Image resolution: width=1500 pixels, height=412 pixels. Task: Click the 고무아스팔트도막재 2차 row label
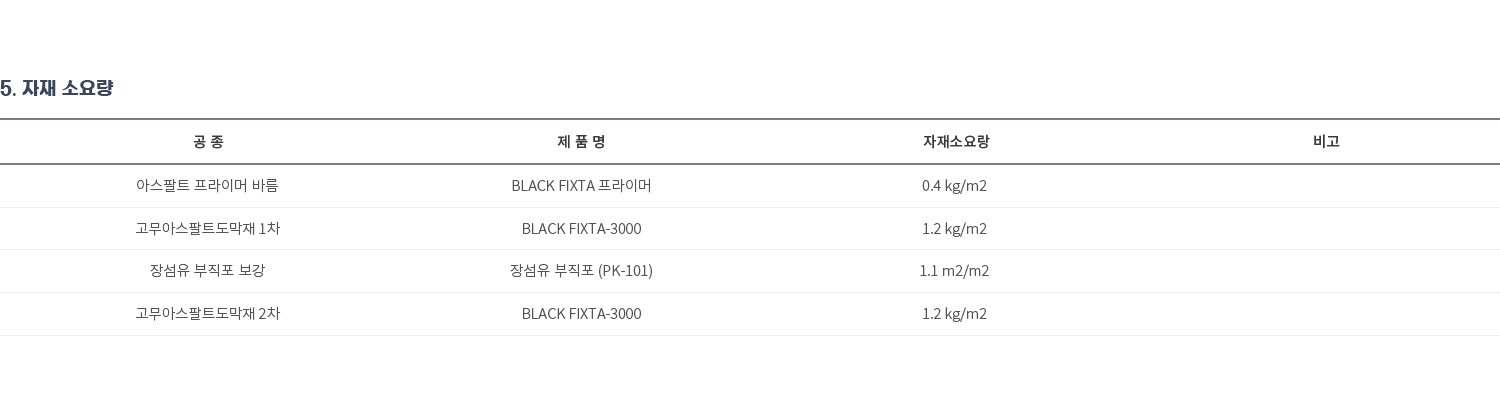pyautogui.click(x=207, y=314)
